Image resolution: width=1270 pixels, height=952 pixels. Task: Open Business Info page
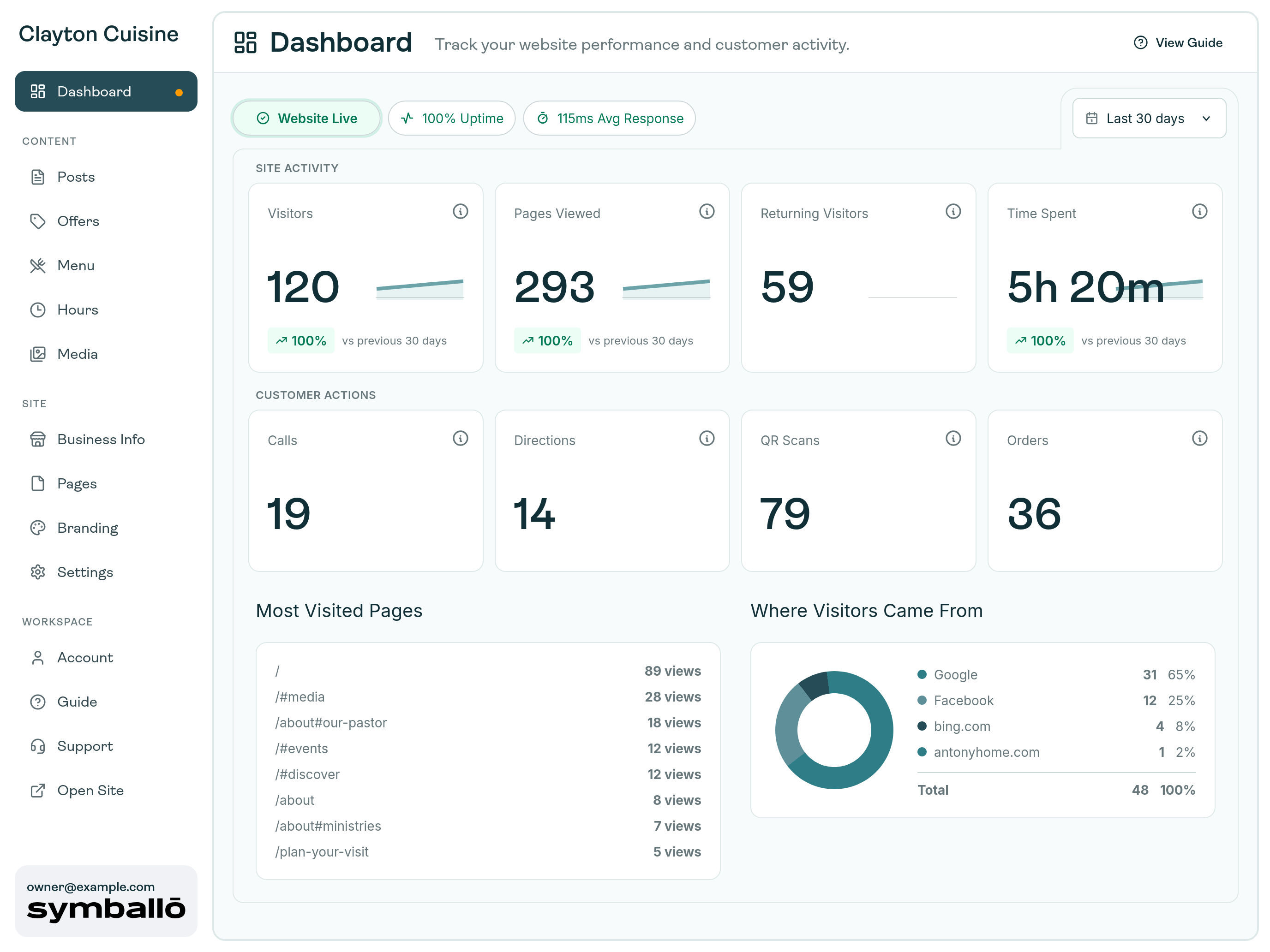(x=106, y=439)
